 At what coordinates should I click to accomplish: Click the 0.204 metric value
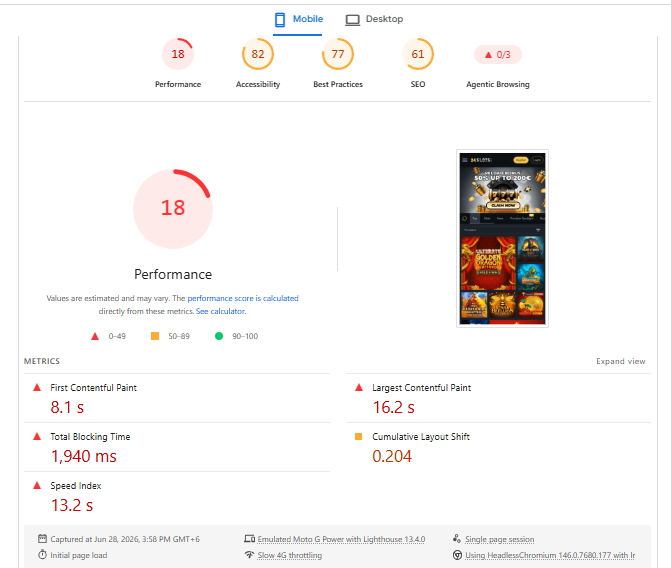tap(392, 456)
